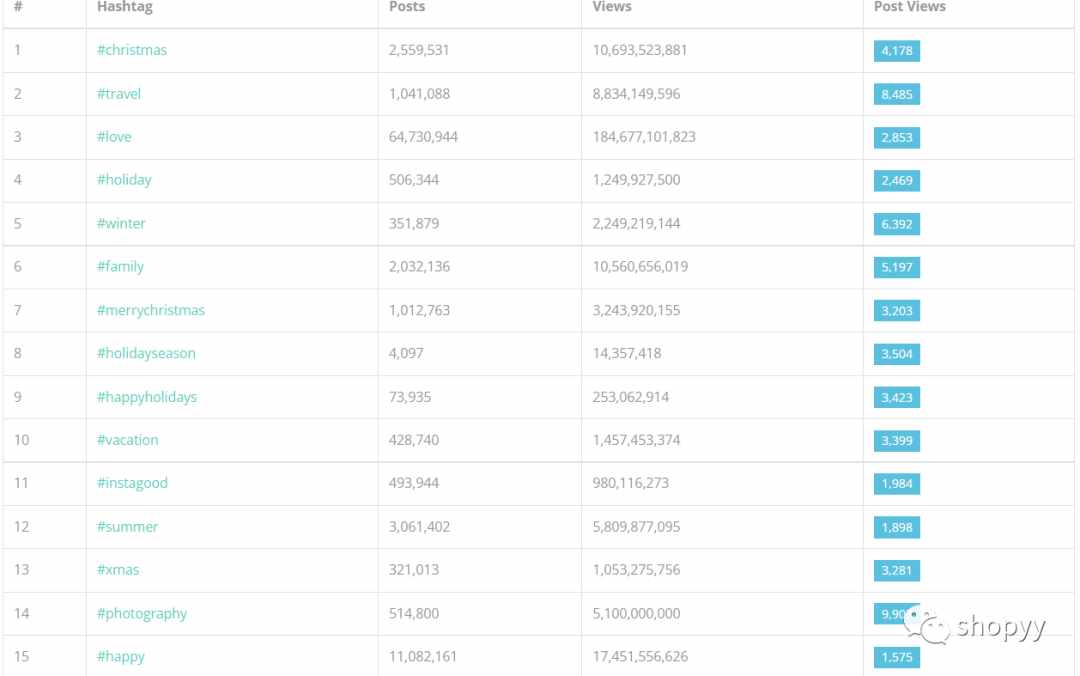The height and width of the screenshot is (676, 1080).
Task: Open the #summer hashtag link
Action: pos(127,526)
